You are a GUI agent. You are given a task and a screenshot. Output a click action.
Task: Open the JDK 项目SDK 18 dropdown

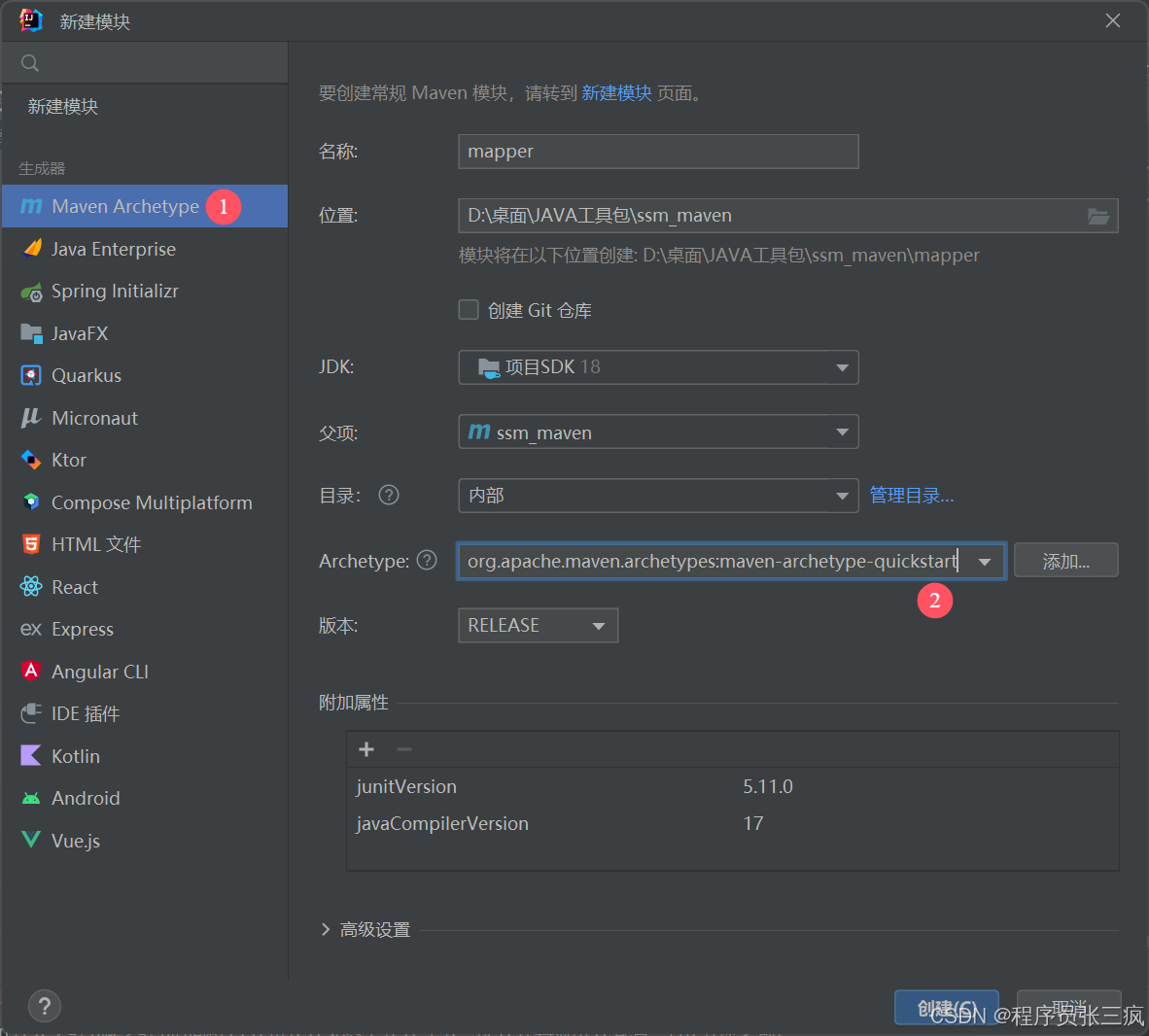coord(658,367)
